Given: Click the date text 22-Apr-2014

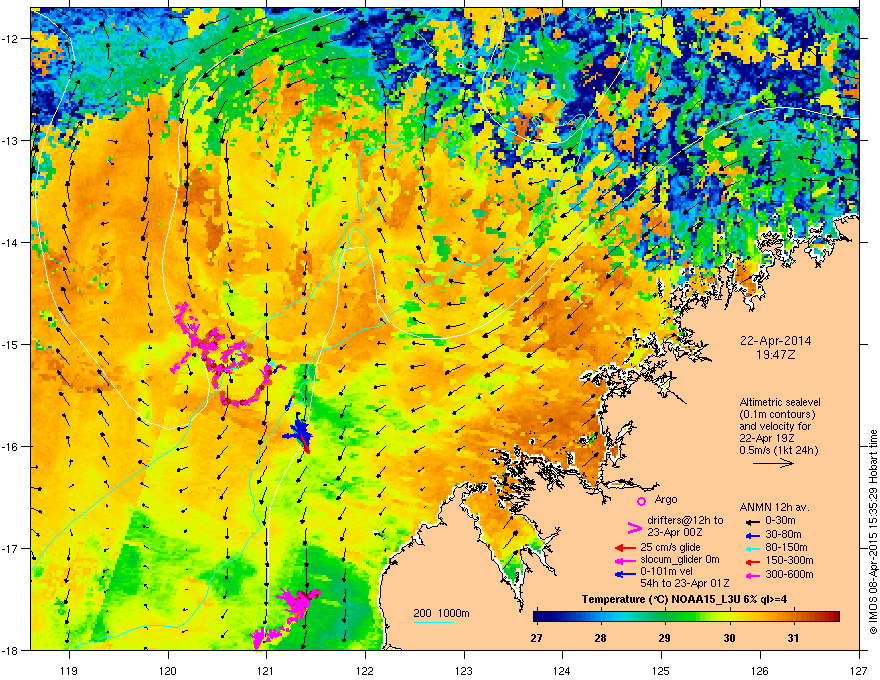Looking at the screenshot, I should pos(776,341).
